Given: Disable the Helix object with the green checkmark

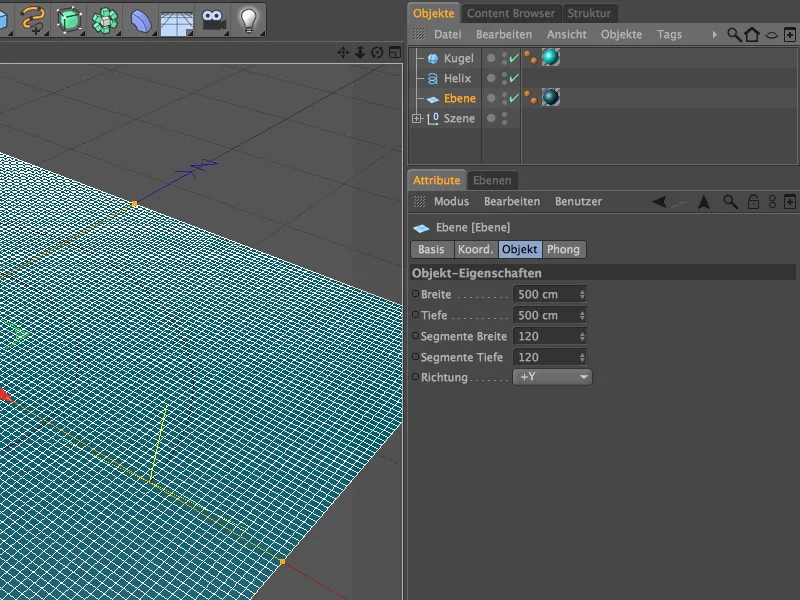Looking at the screenshot, I should tap(514, 78).
